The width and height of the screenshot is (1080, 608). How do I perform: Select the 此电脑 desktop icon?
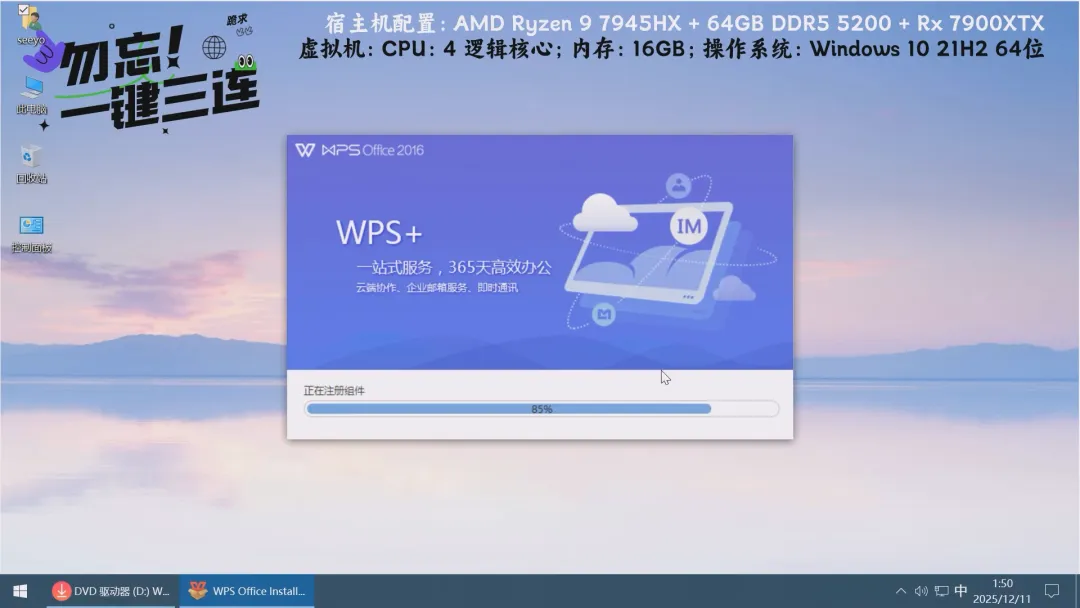(32, 95)
